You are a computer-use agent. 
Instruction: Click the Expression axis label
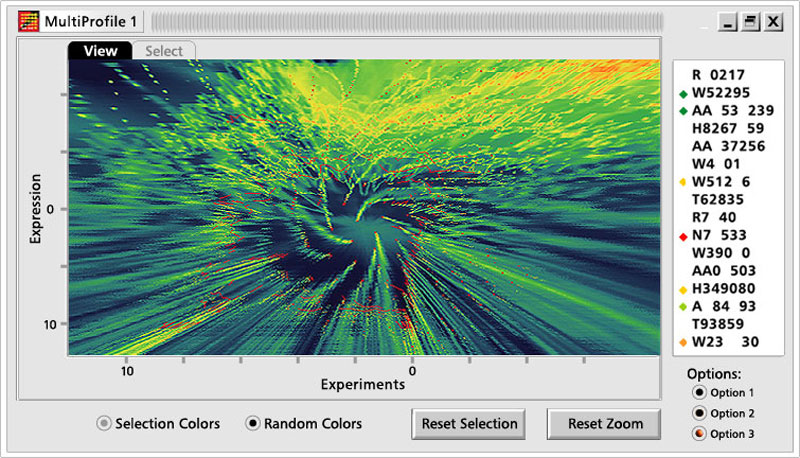coord(35,209)
